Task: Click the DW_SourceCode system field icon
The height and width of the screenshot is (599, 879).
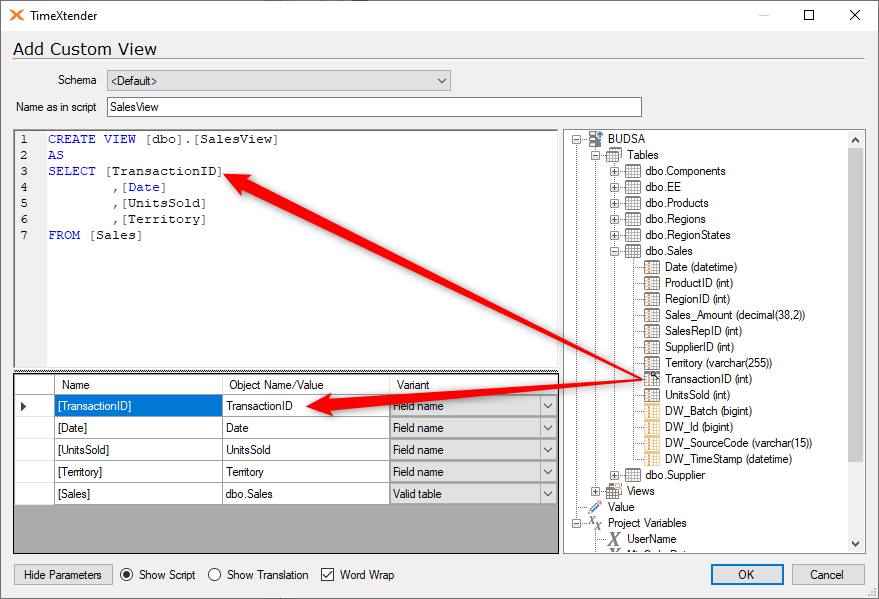Action: (652, 443)
